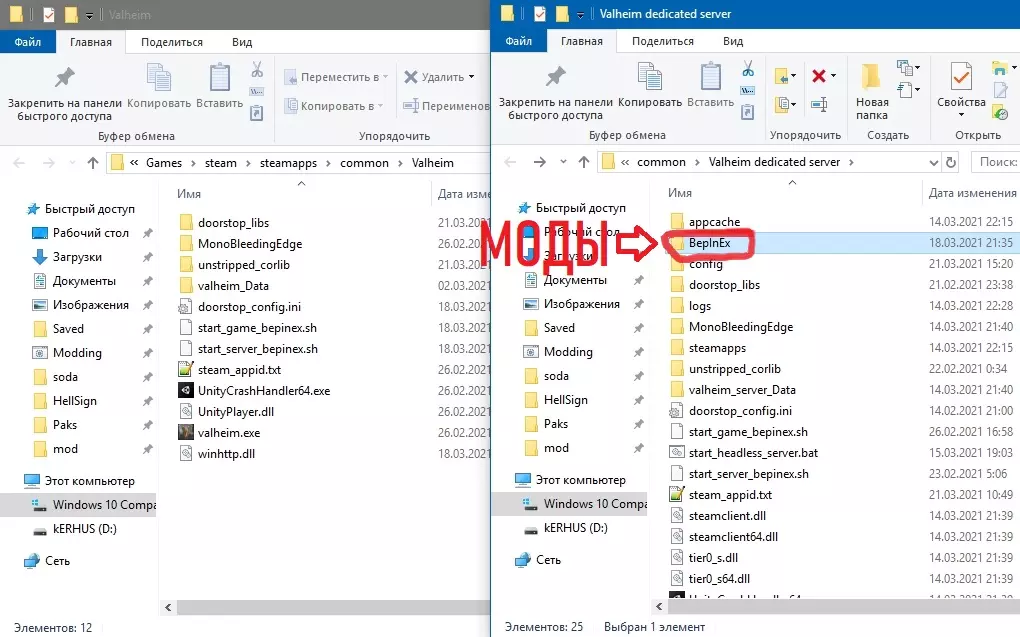This screenshot has height=637, width=1020.
Task: Open HellSign in dedicated server window sidebar
Action: (565, 400)
